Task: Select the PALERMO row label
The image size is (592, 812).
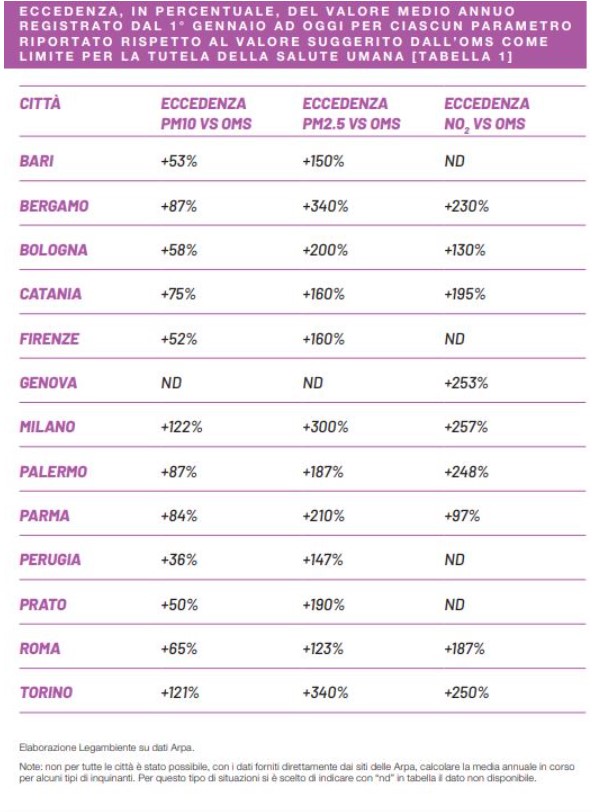Action: tap(53, 471)
